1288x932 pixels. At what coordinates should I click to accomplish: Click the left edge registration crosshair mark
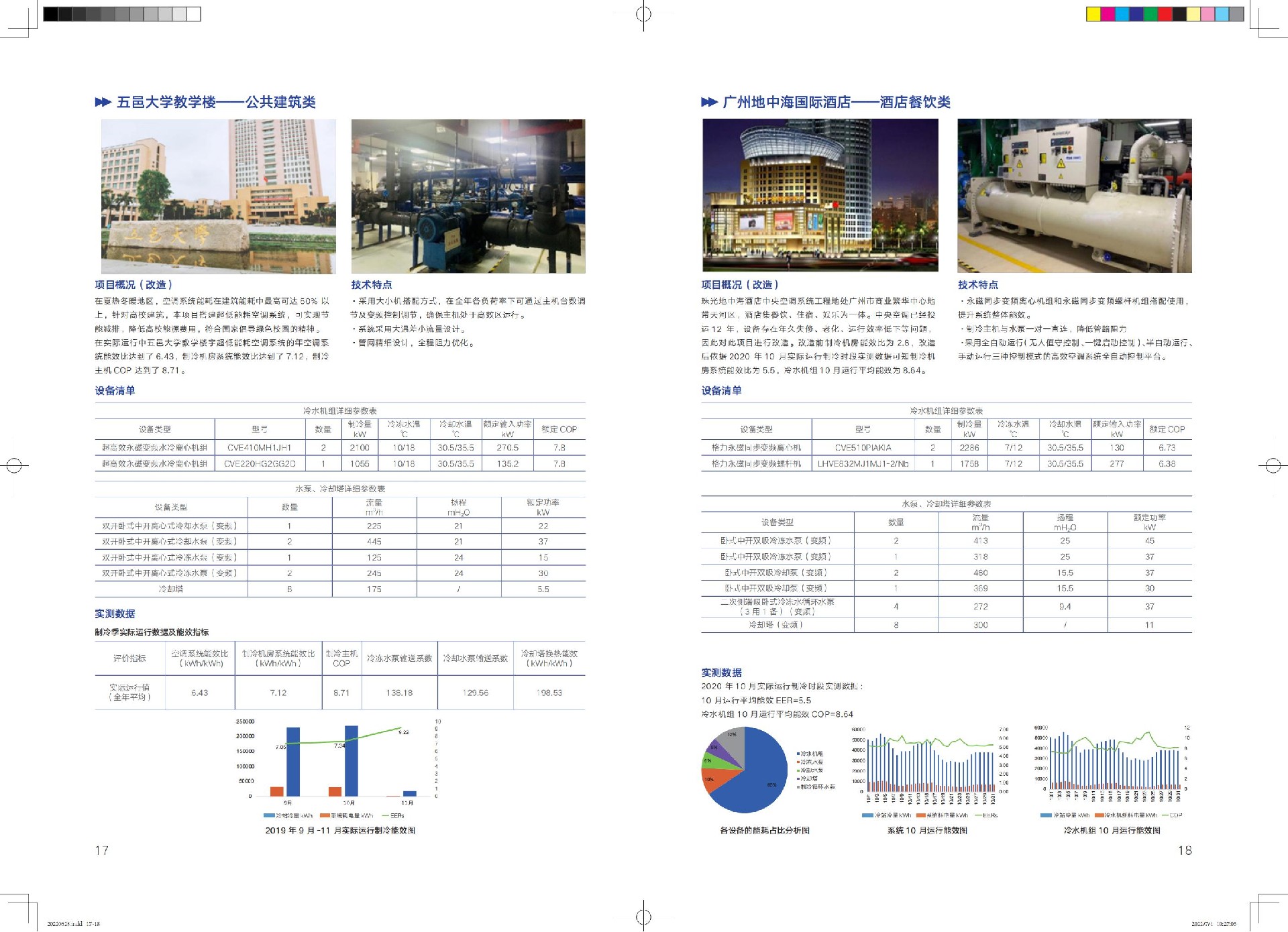pos(14,465)
